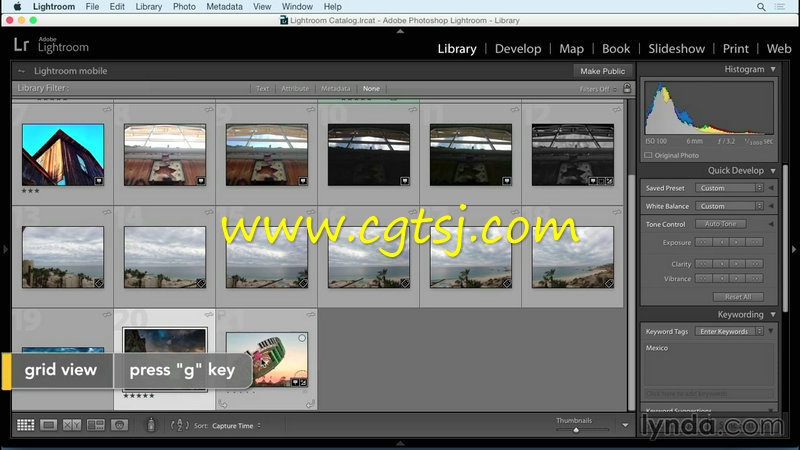Open White Balance Custom dropdown
This screenshot has width=800, height=450.
pyautogui.click(x=729, y=206)
